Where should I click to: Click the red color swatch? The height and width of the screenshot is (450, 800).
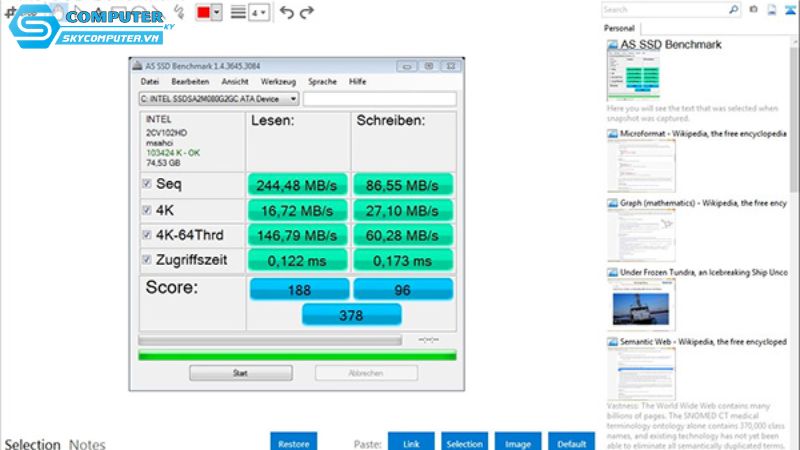204,12
